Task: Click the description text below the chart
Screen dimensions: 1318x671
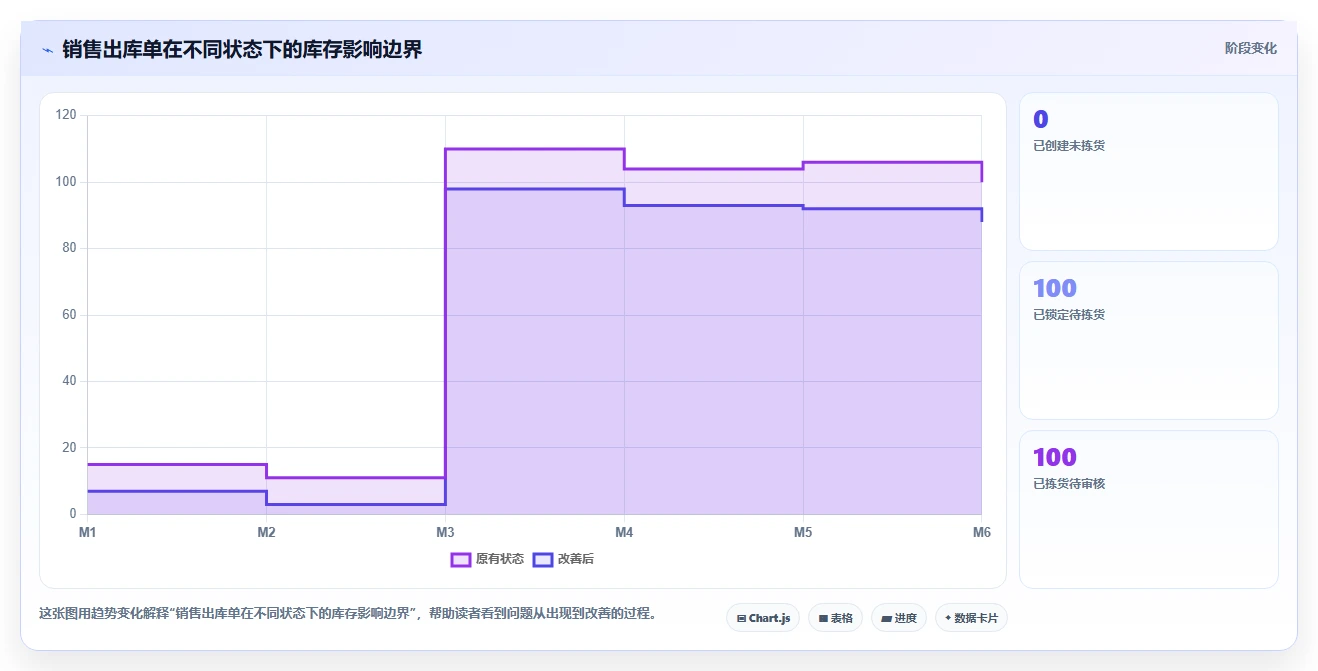Action: click(x=347, y=614)
